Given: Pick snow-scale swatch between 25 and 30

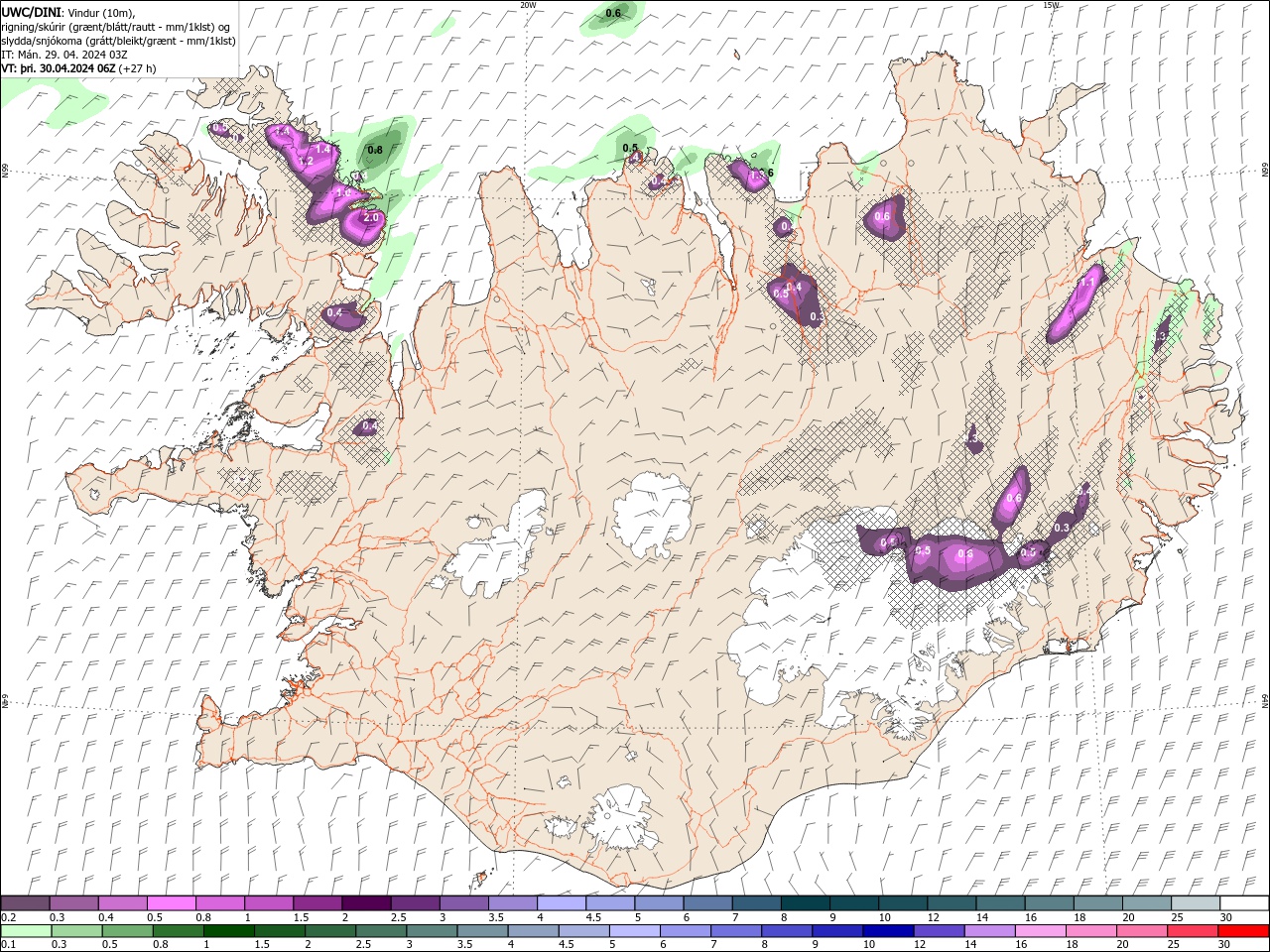Looking at the screenshot, I should (x=1196, y=903).
